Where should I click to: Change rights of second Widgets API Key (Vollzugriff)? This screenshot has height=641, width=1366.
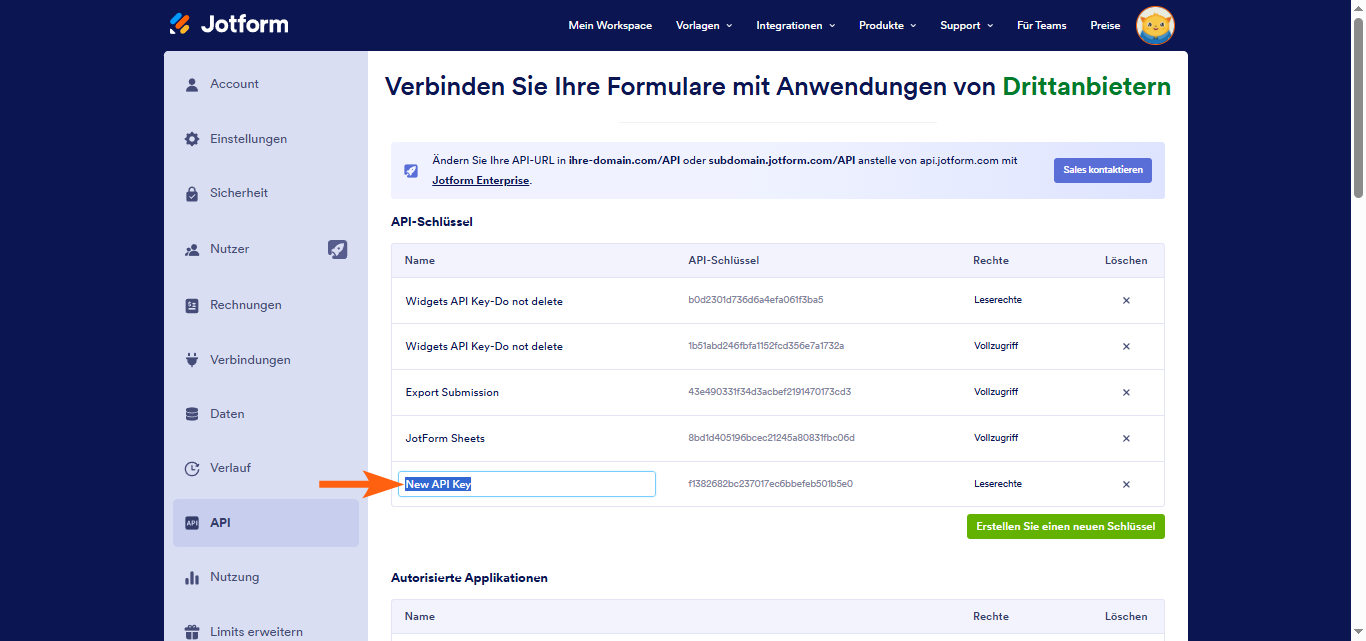(996, 346)
